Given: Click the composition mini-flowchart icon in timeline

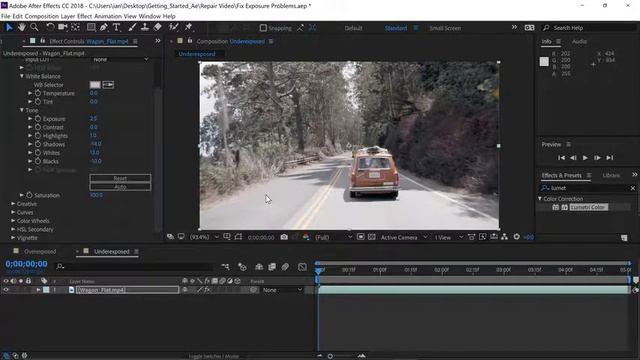Looking at the screenshot, I should [225, 267].
